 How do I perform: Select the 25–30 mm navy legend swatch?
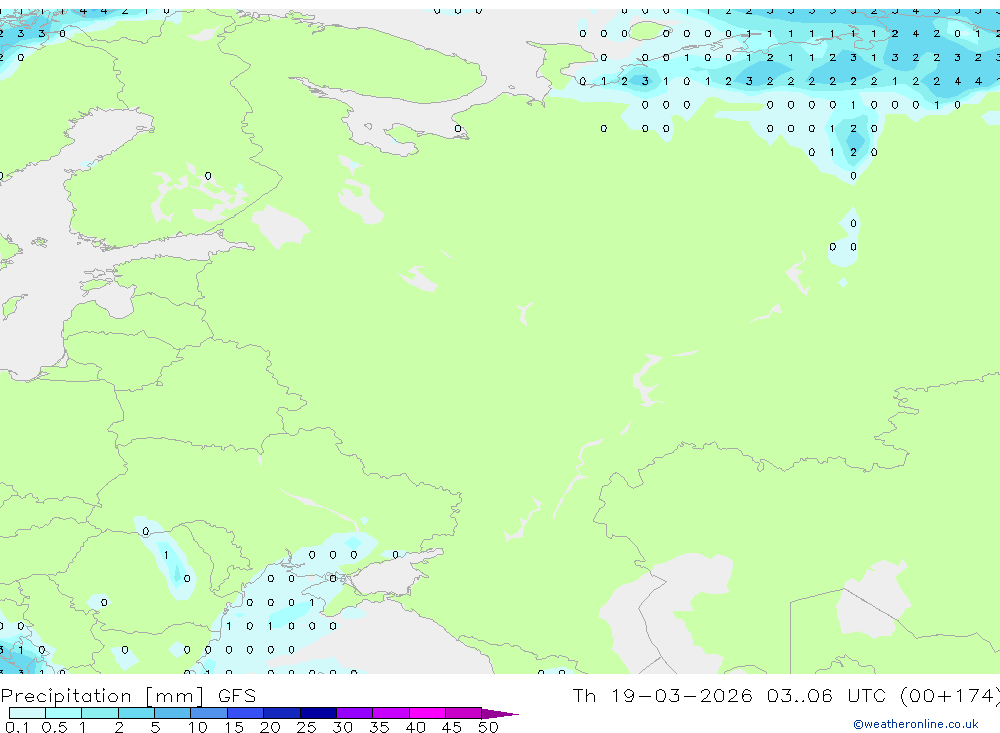pos(318,713)
